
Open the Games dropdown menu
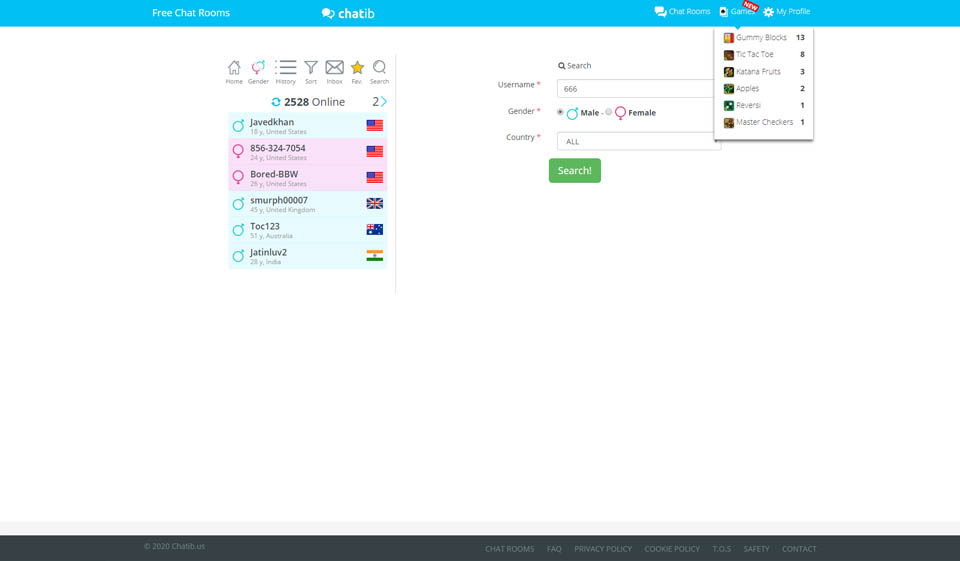(736, 12)
